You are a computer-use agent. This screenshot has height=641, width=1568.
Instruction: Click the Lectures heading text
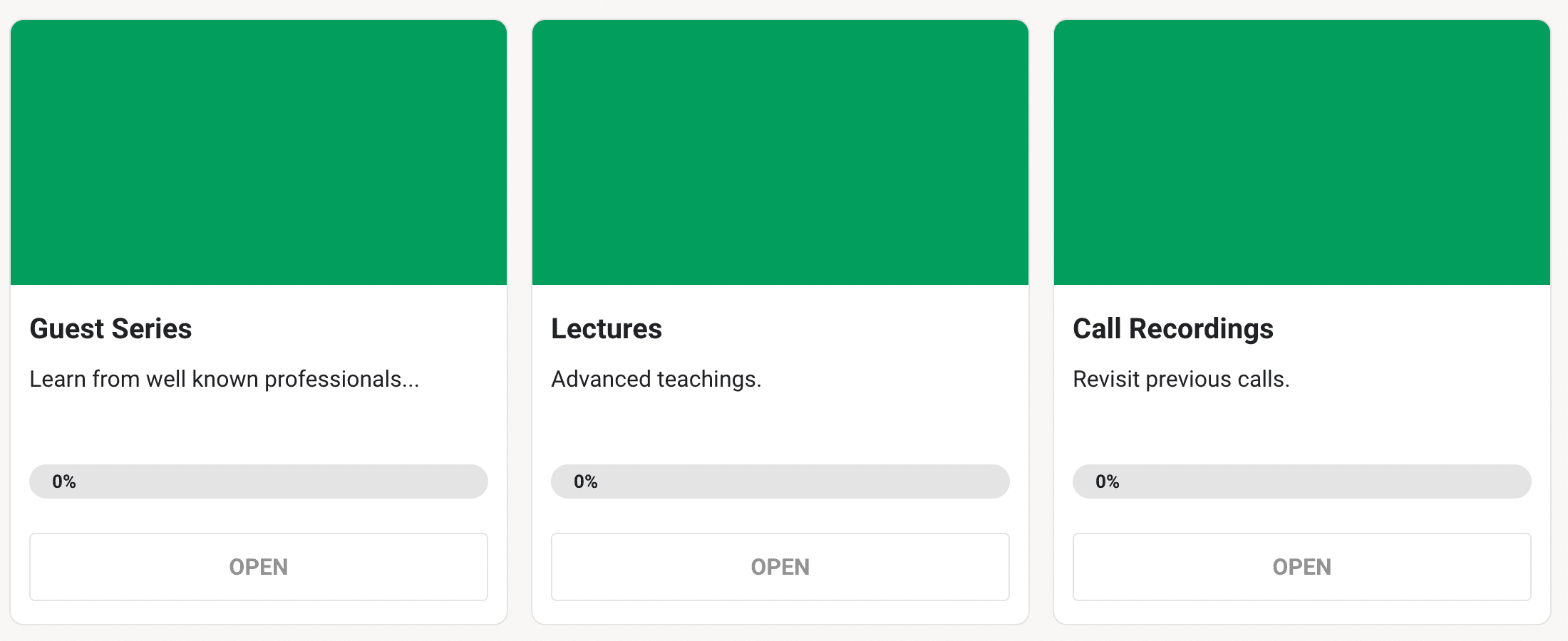pos(607,329)
